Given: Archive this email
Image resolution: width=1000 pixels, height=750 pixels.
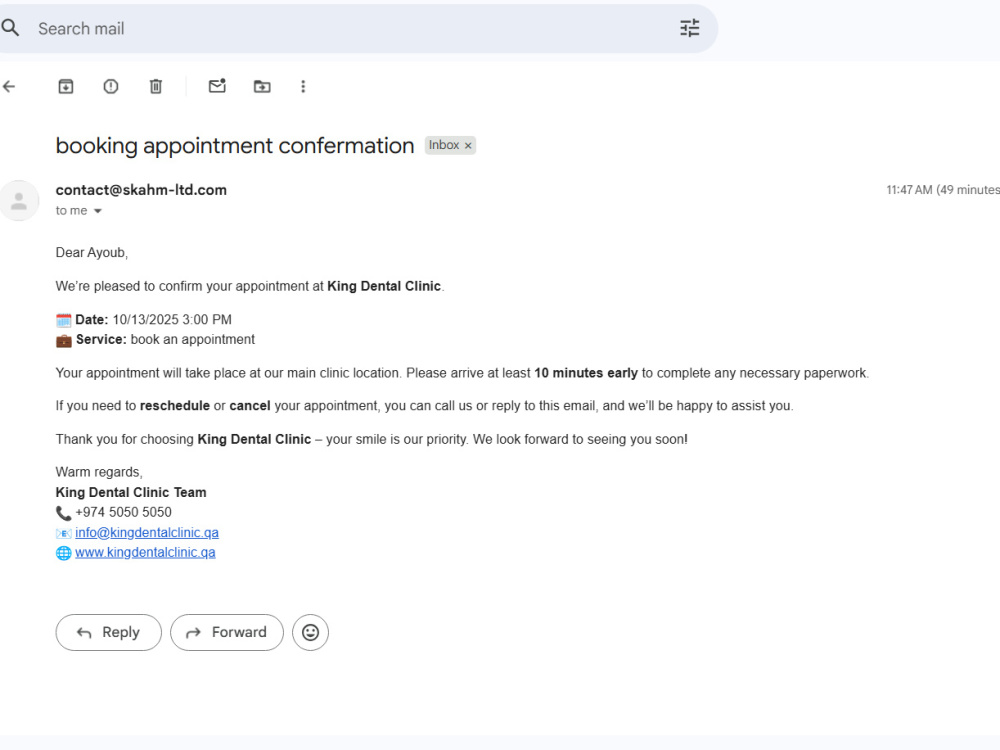Looking at the screenshot, I should [66, 86].
